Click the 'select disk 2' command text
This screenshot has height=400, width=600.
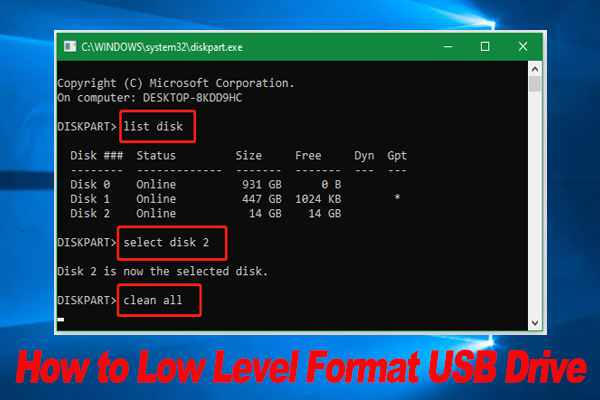166,242
